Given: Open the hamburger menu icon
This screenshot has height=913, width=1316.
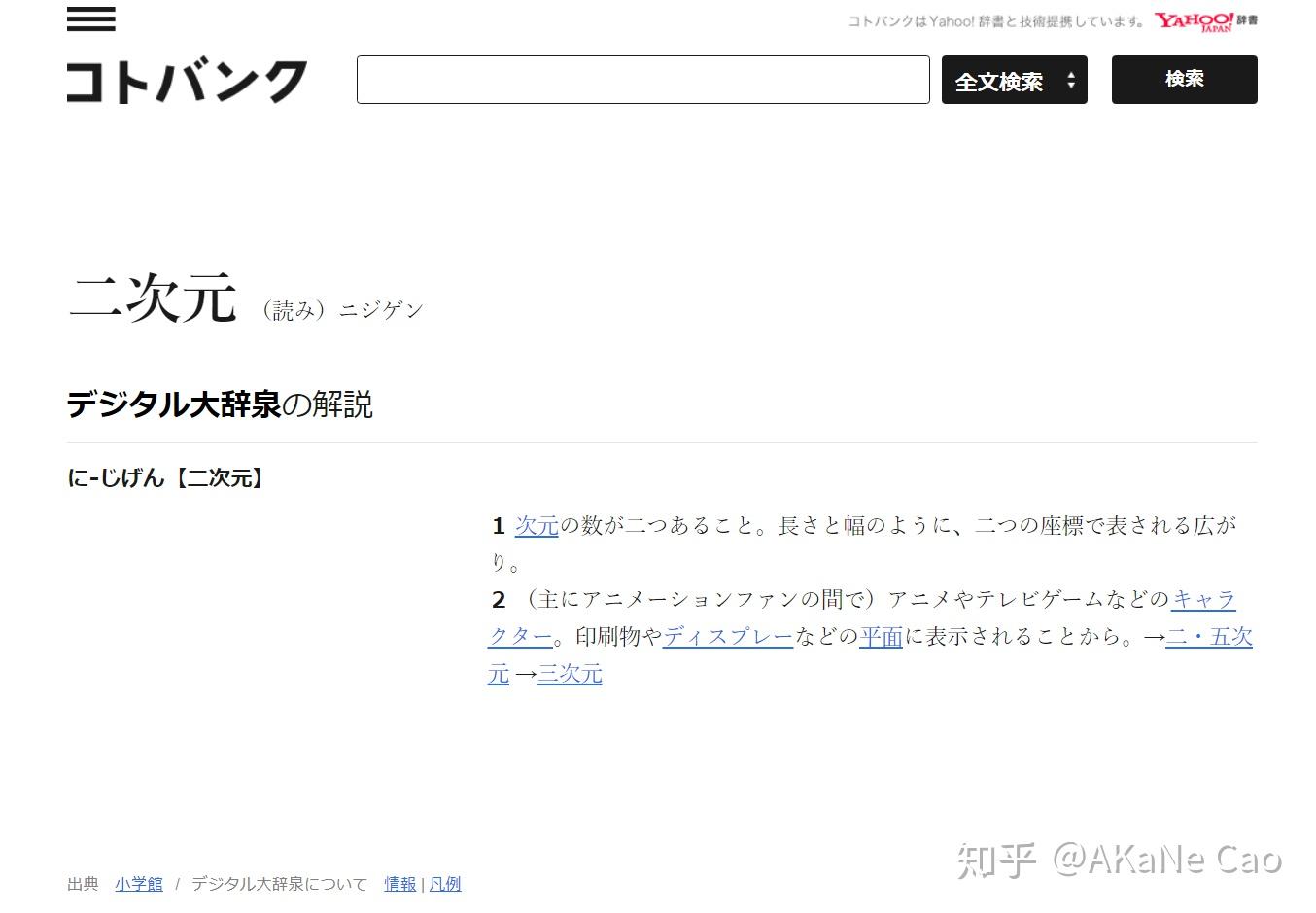Looking at the screenshot, I should point(91,19).
